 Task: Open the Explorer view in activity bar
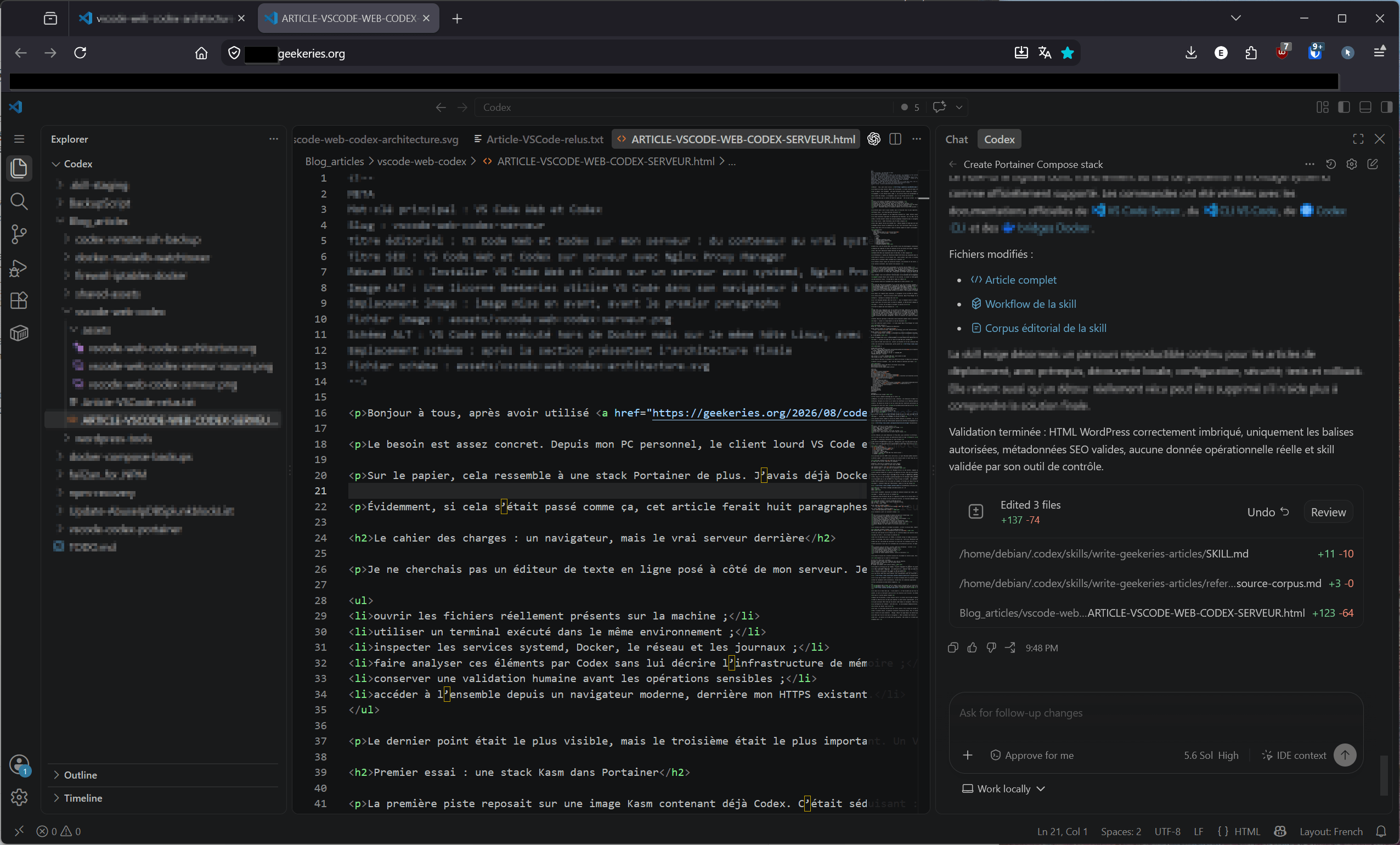click(x=19, y=168)
